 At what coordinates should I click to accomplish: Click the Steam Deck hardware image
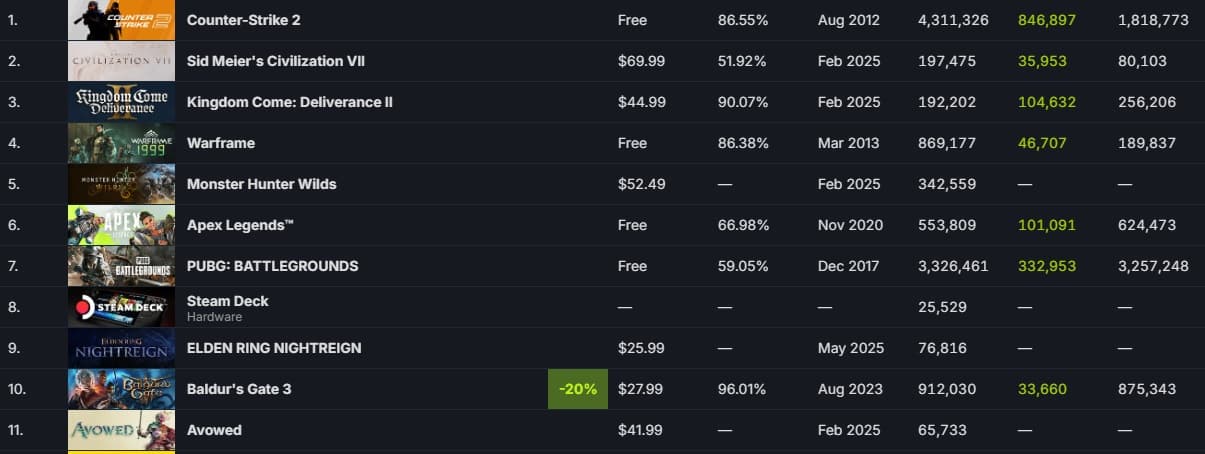(x=121, y=307)
